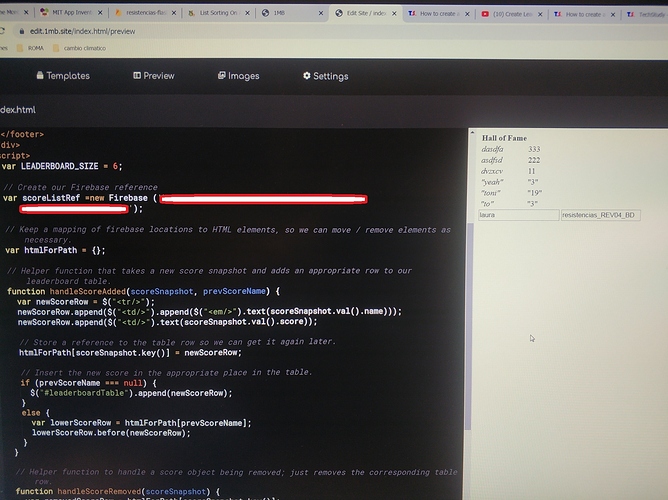This screenshot has width=668, height=500.
Task: Click the "19" score cell
Action: click(x=534, y=193)
